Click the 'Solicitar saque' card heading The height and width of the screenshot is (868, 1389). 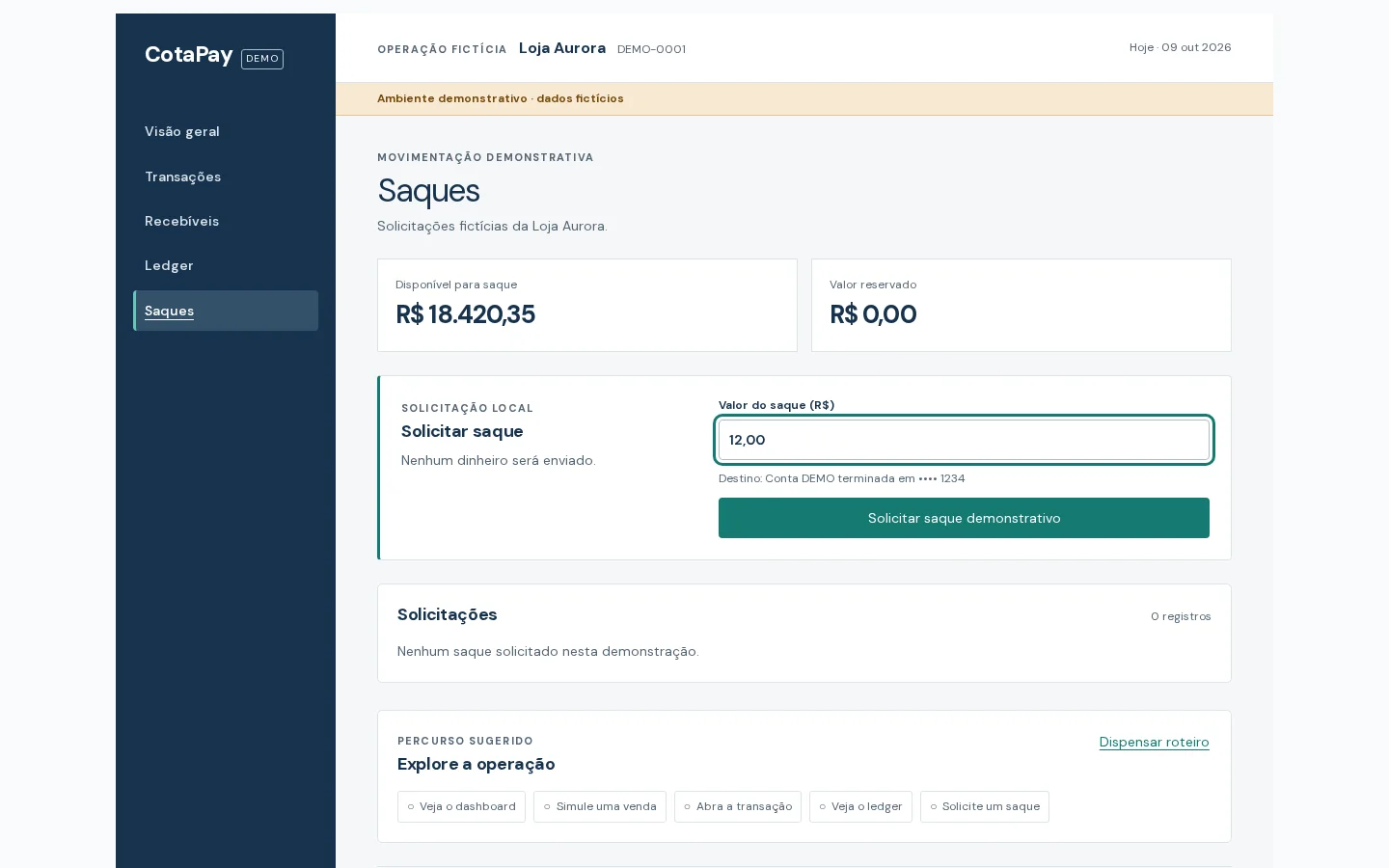point(462,432)
